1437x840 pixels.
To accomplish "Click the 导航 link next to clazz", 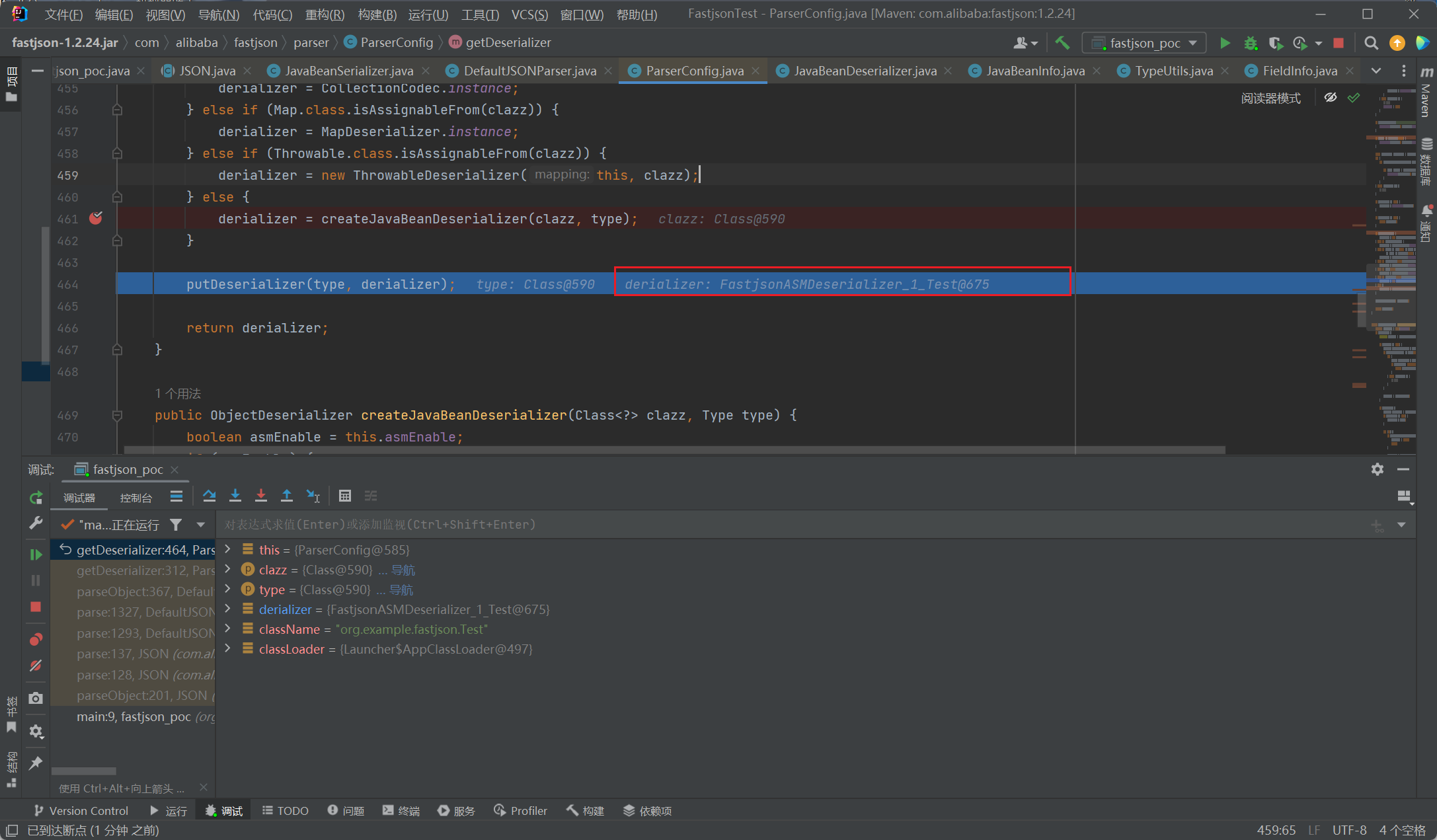I will [403, 570].
